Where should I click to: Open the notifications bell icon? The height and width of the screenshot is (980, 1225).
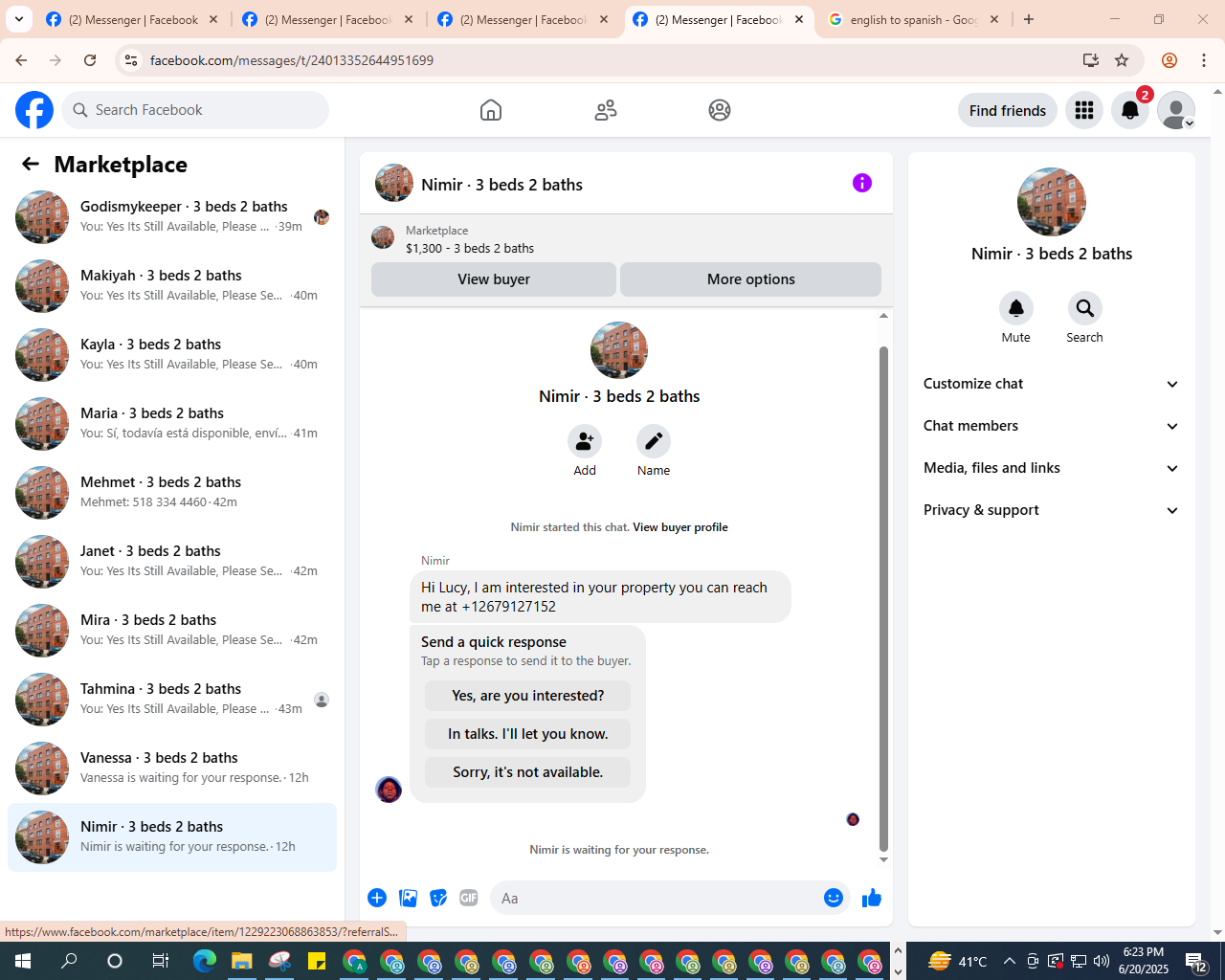[x=1130, y=110]
